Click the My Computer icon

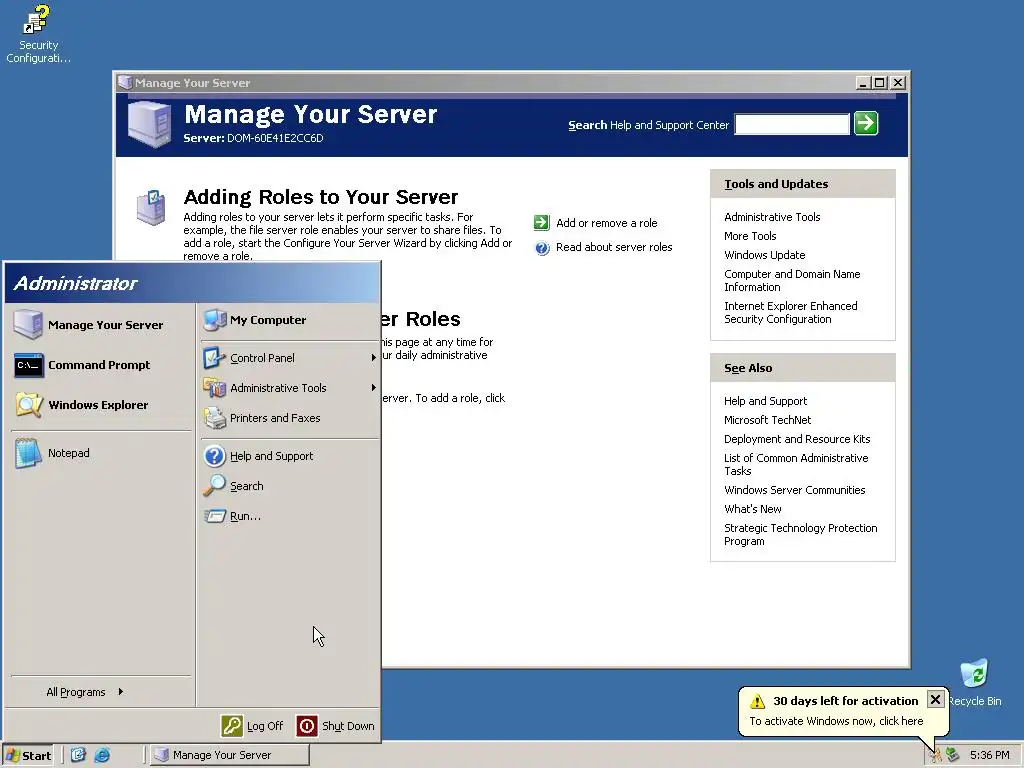click(214, 320)
